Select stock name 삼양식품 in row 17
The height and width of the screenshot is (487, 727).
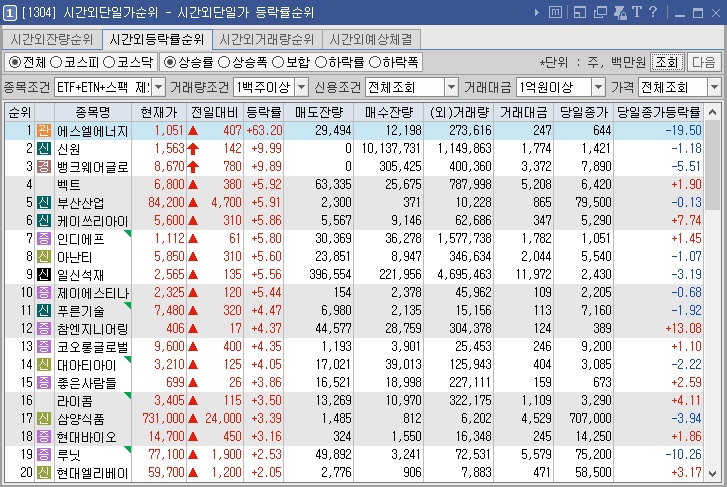(x=81, y=419)
